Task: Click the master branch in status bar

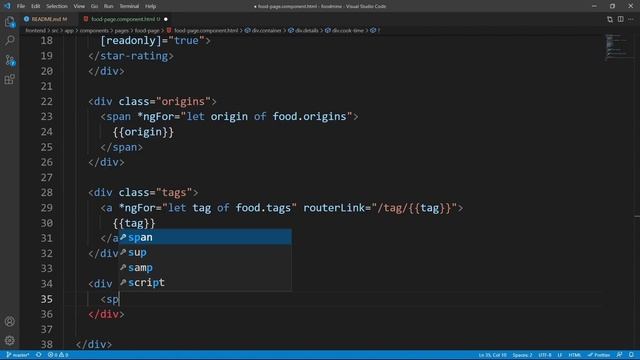Action: click(x=18, y=355)
